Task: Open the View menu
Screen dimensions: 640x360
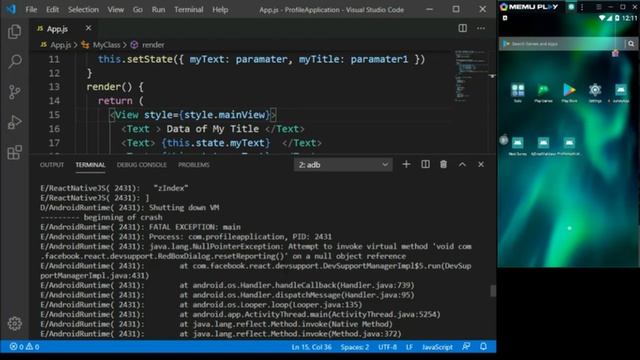Action: pyautogui.click(x=116, y=9)
